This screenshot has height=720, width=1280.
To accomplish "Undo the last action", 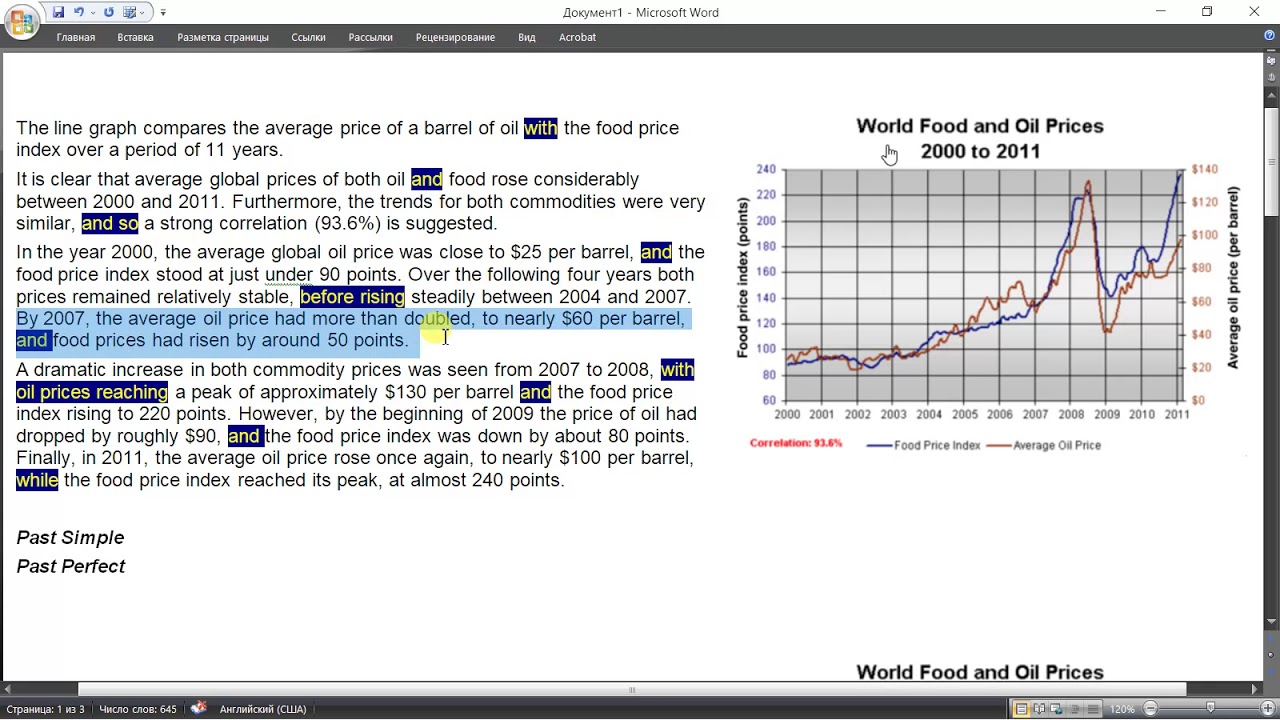I will 79,12.
